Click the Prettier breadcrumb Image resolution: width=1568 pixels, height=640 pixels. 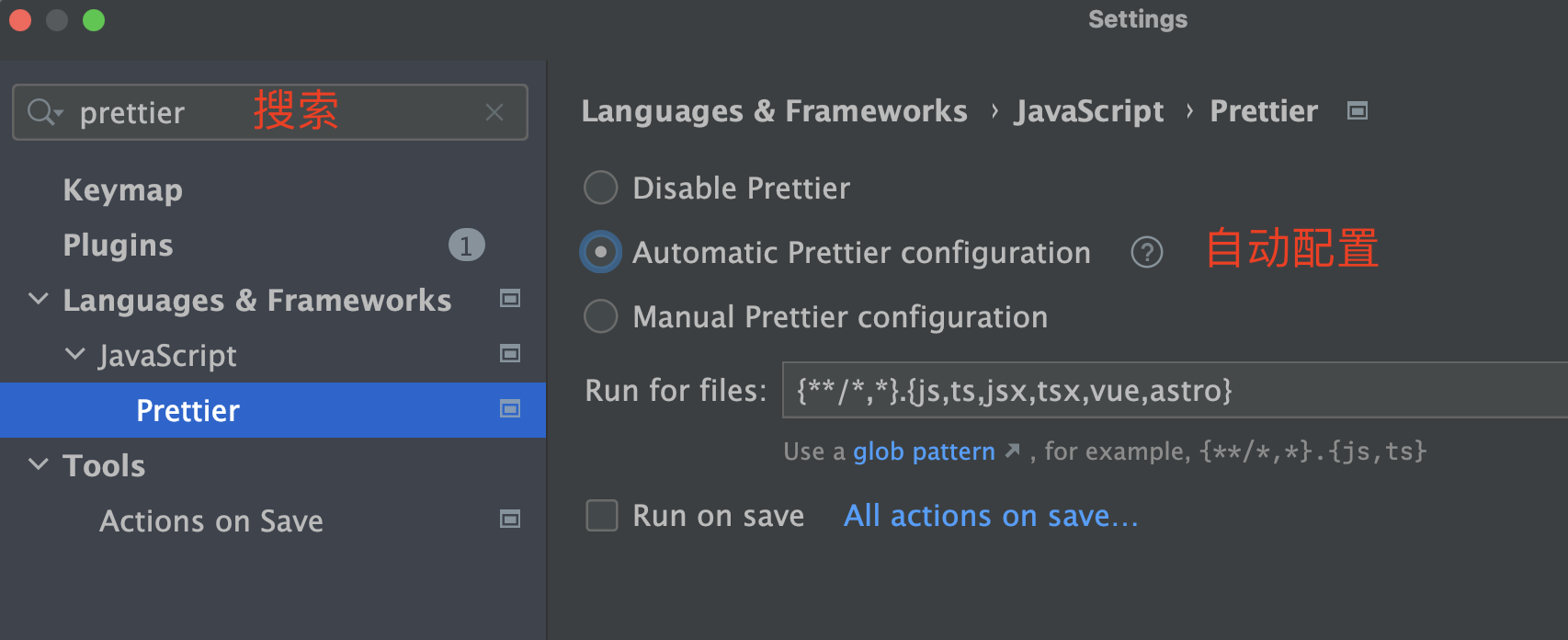pos(1264,111)
